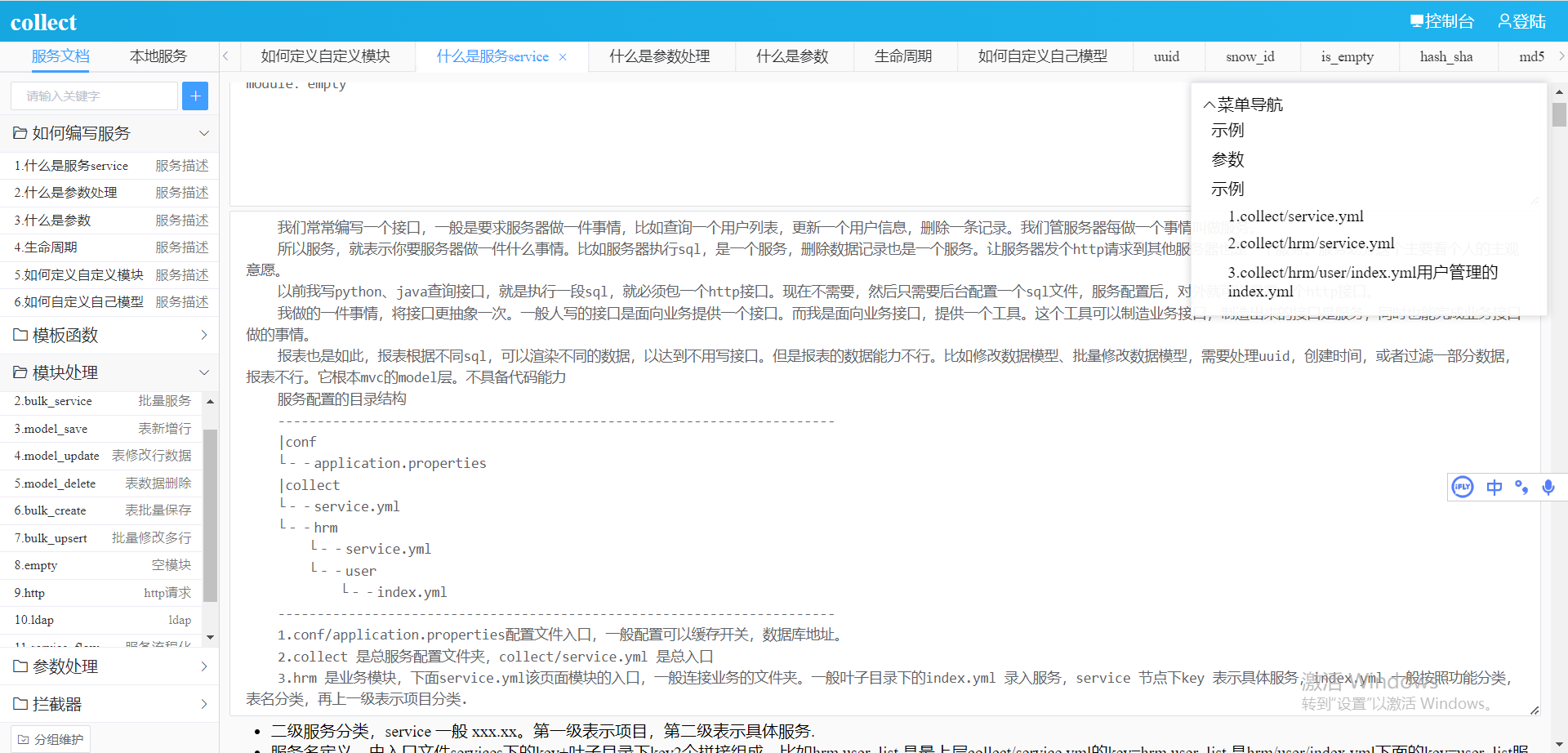Select 8.empty module item

[x=101, y=565]
